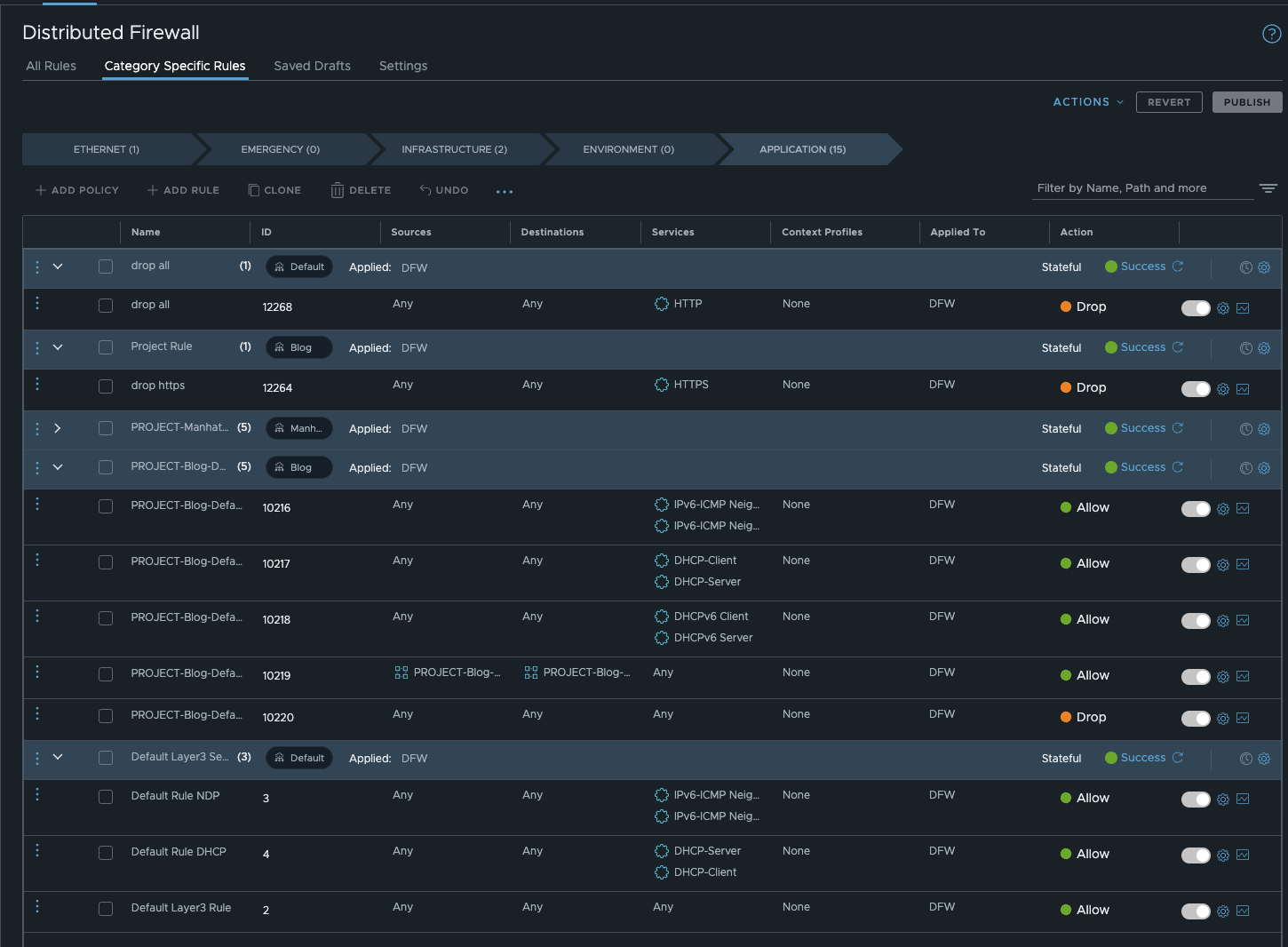Click the ADD POLICY button

point(77,189)
